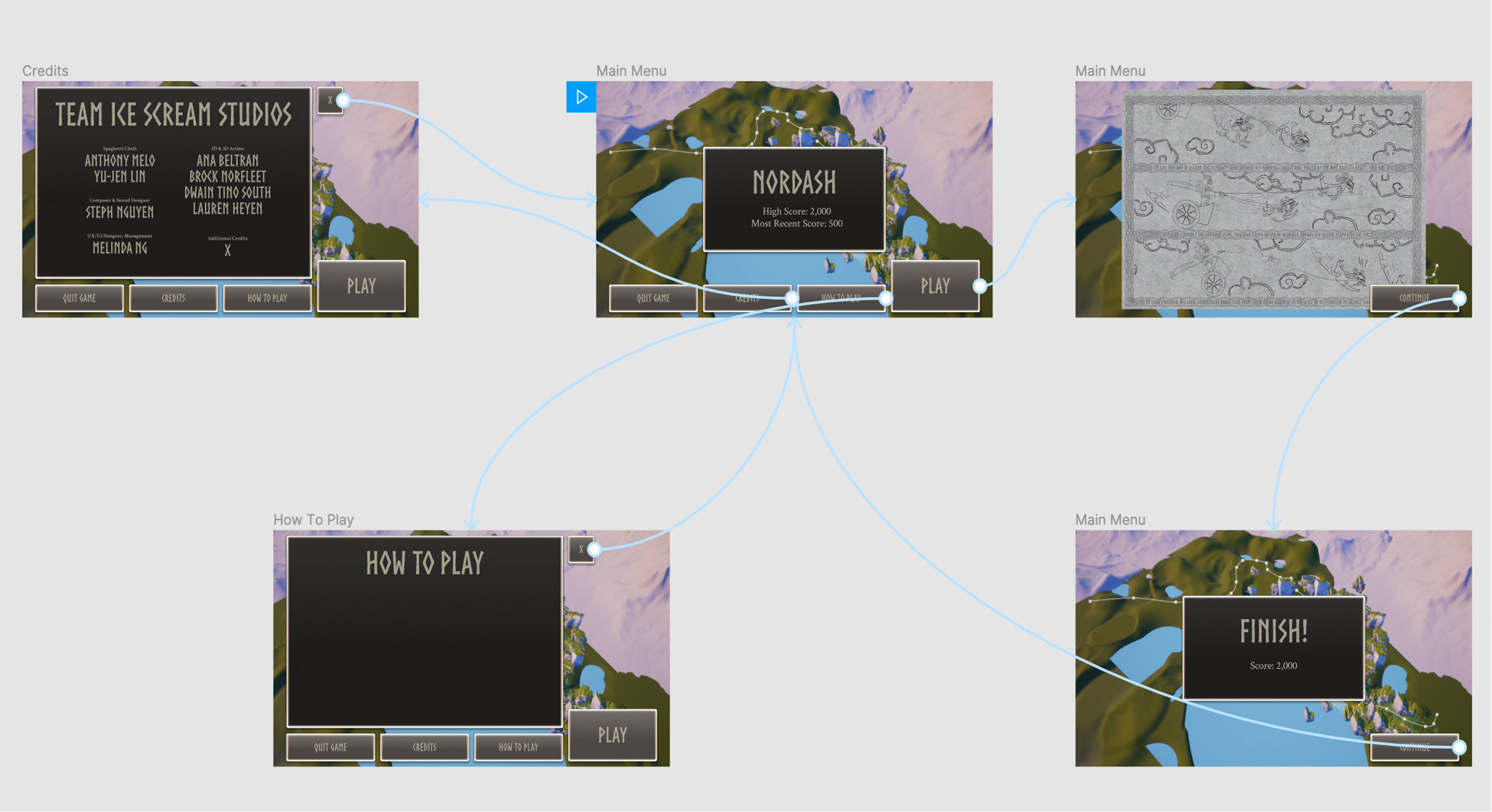Click the blue prototype play icon

pos(581,97)
